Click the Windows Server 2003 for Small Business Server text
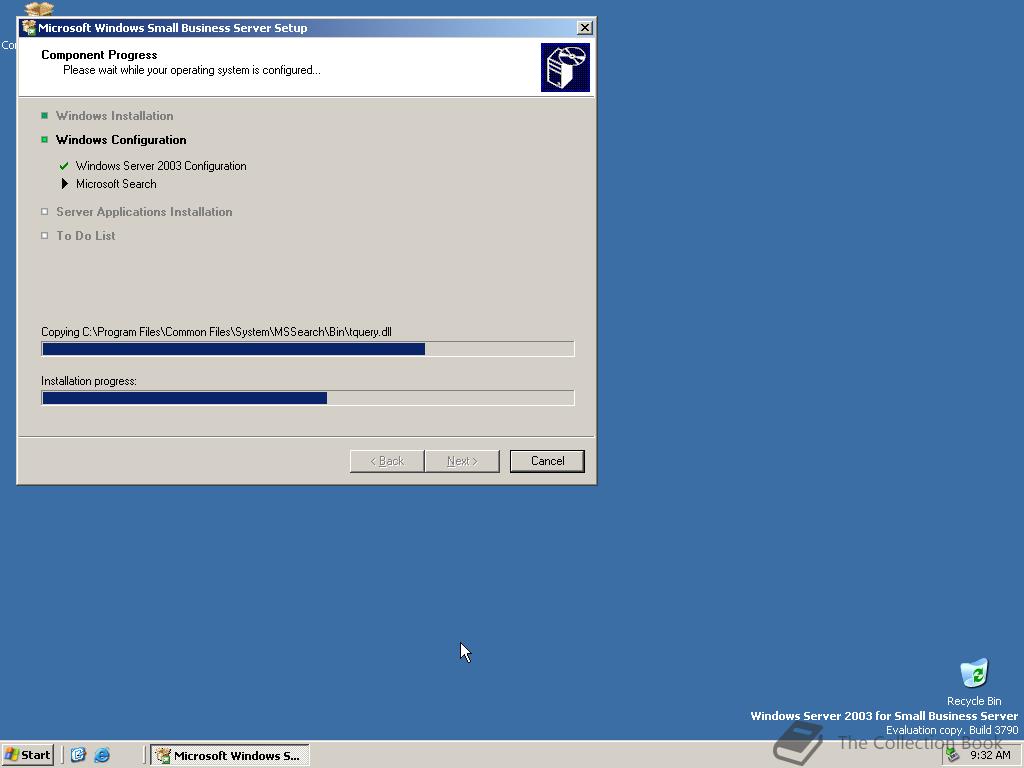Screen dimensions: 1024x768 point(884,716)
